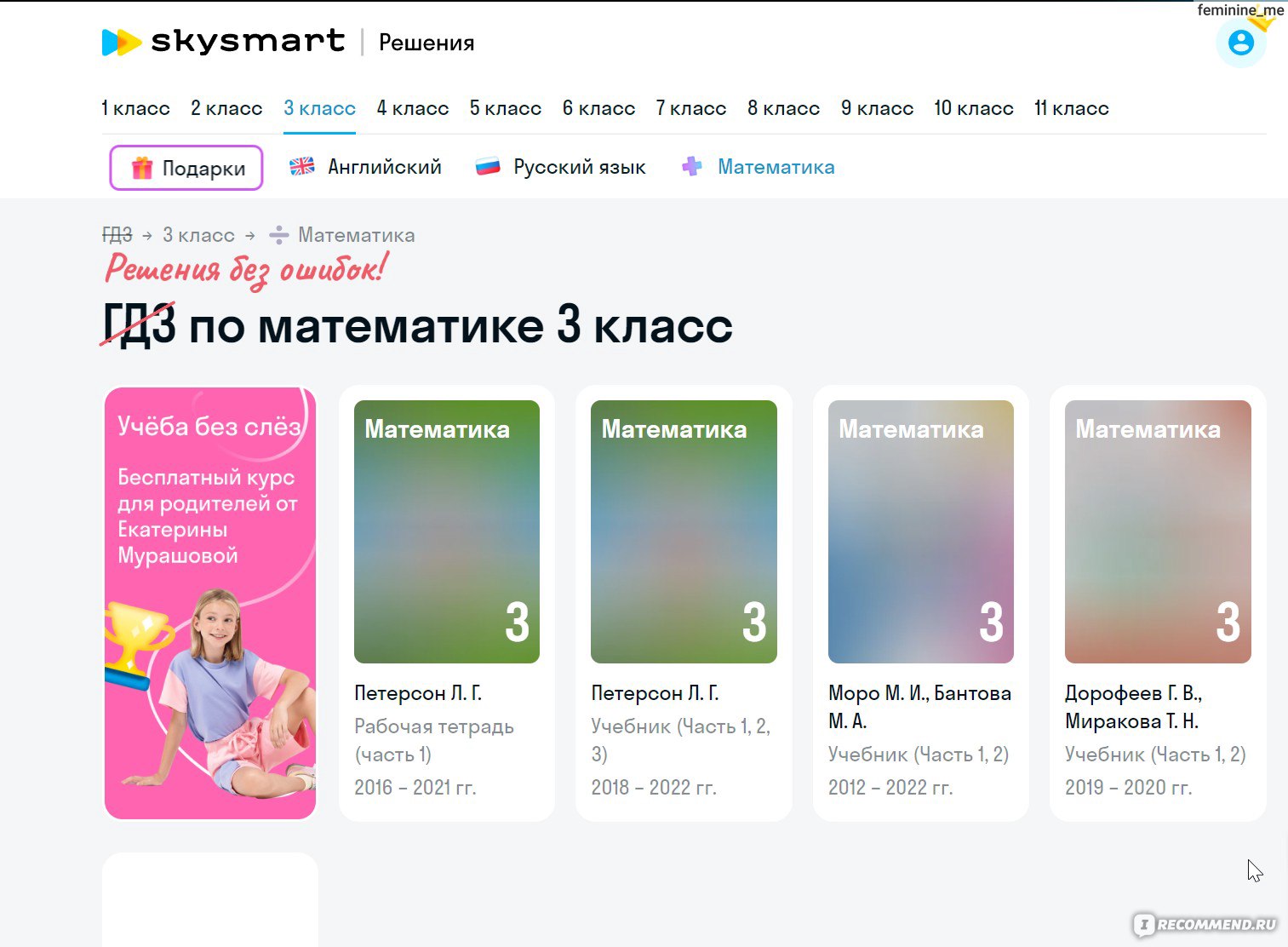This screenshot has height=947, width=1288.
Task: Click the gift box icon in Подарки
Action: pos(141,168)
